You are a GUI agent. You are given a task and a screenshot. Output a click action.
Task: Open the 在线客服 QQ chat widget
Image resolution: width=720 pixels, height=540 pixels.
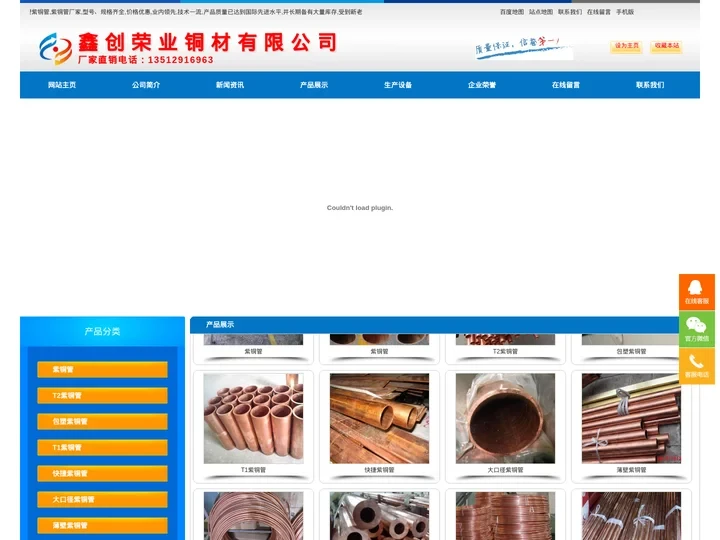697,292
